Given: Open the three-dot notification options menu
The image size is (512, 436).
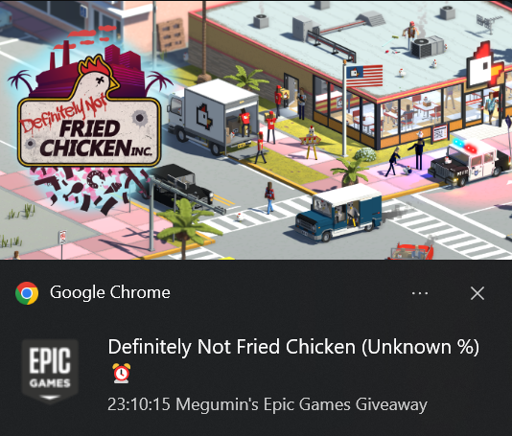Looking at the screenshot, I should (x=420, y=293).
